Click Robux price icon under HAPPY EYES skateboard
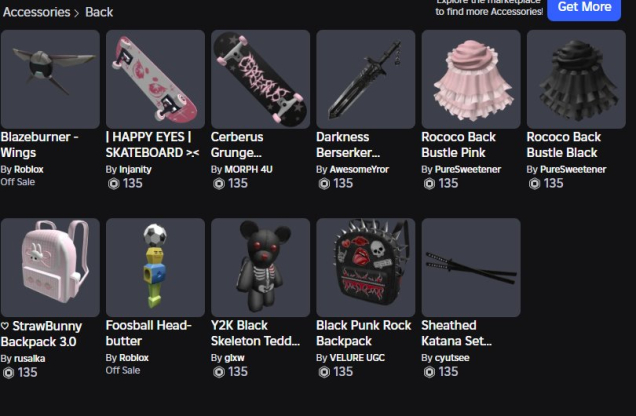The image size is (636, 416). (x=114, y=184)
